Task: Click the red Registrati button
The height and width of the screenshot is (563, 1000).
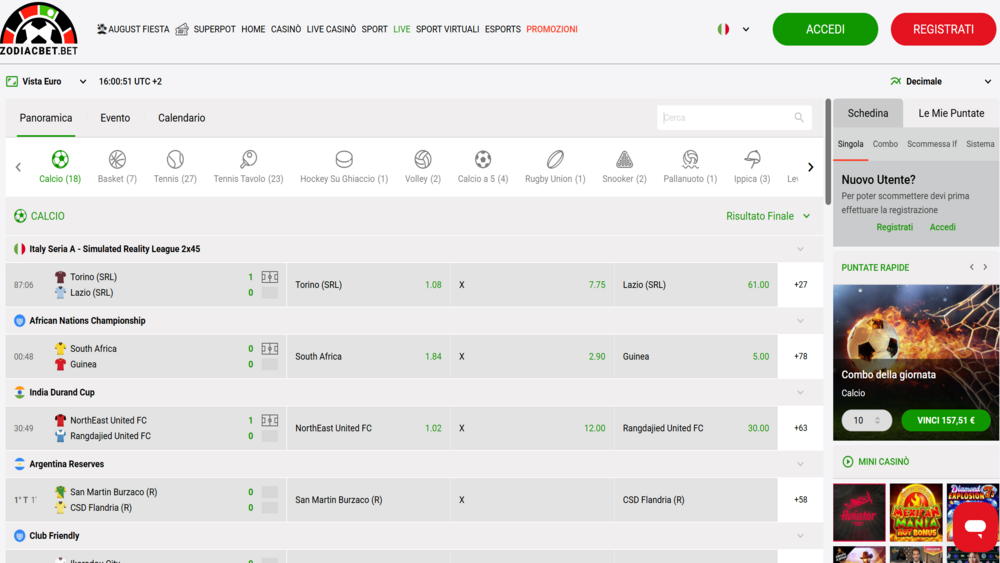Action: click(x=943, y=29)
